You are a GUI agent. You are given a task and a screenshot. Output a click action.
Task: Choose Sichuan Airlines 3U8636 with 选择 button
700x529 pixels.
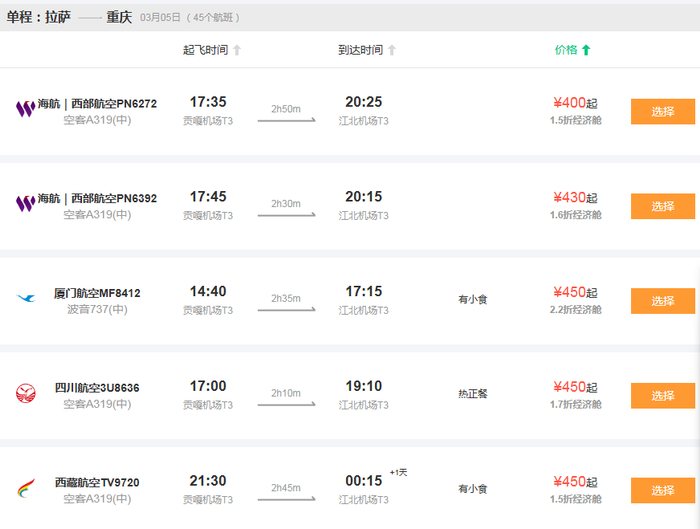[x=662, y=396]
